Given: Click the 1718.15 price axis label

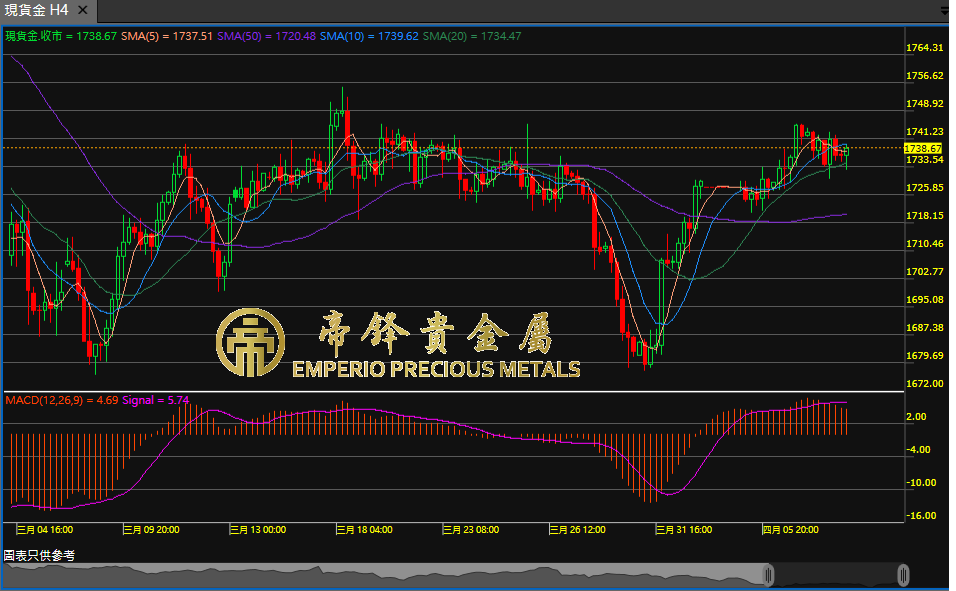Looking at the screenshot, I should [x=924, y=216].
